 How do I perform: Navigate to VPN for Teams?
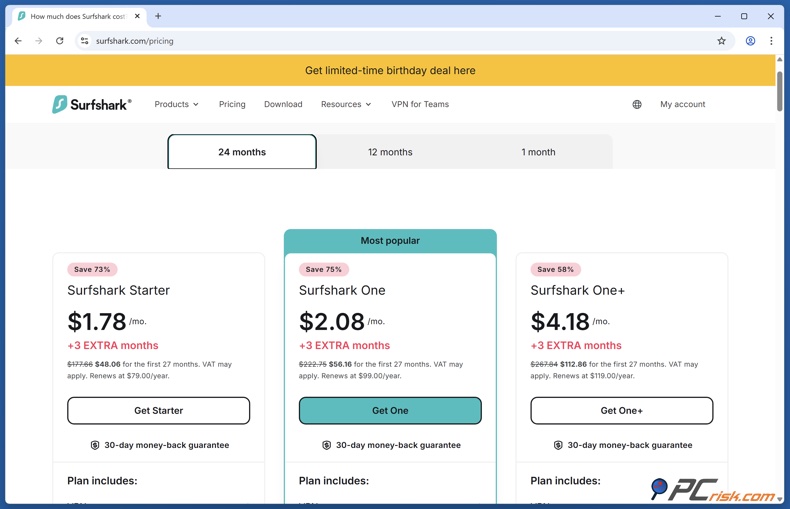pyautogui.click(x=420, y=104)
